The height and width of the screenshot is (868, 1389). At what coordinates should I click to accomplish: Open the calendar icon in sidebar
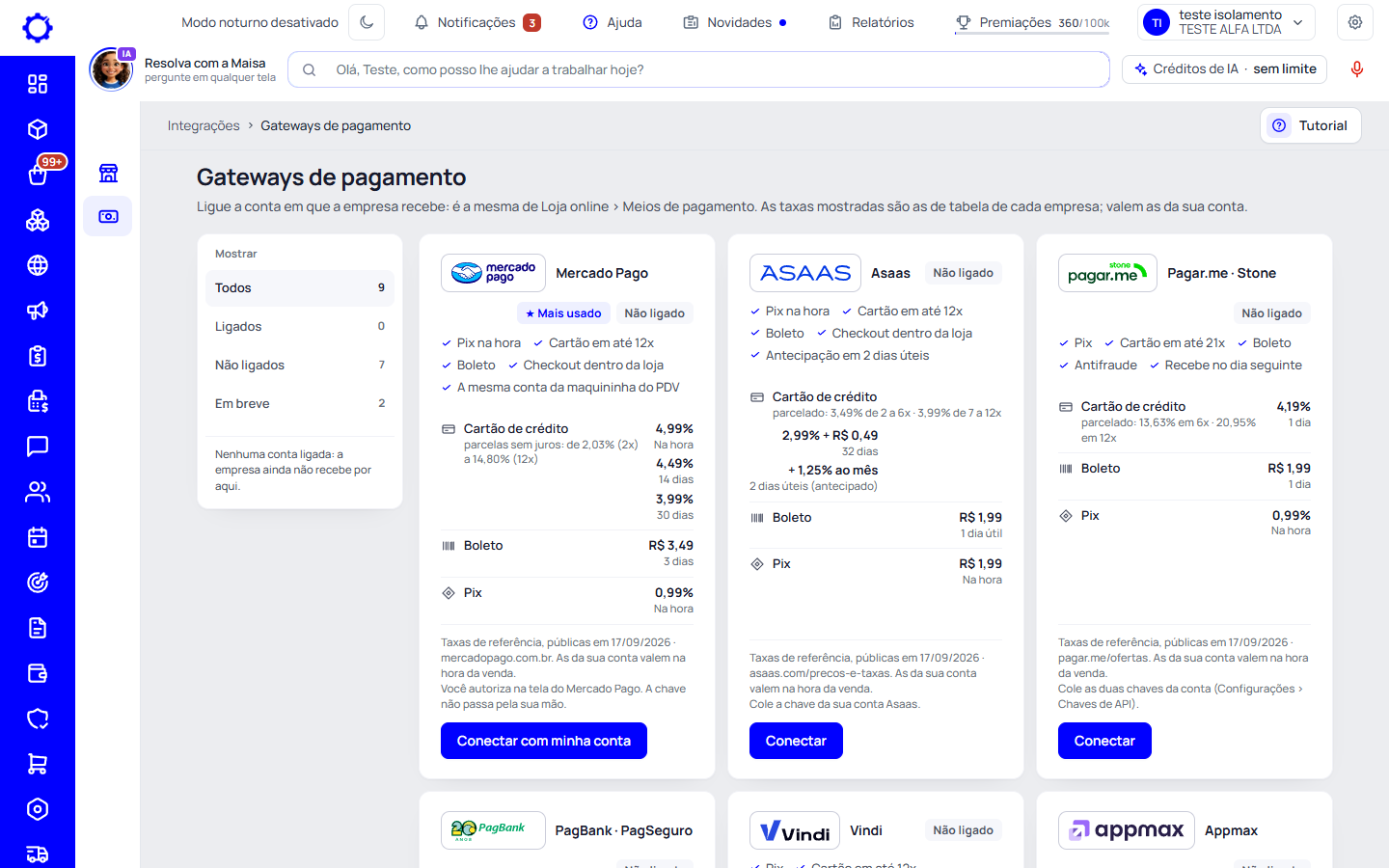[38, 537]
